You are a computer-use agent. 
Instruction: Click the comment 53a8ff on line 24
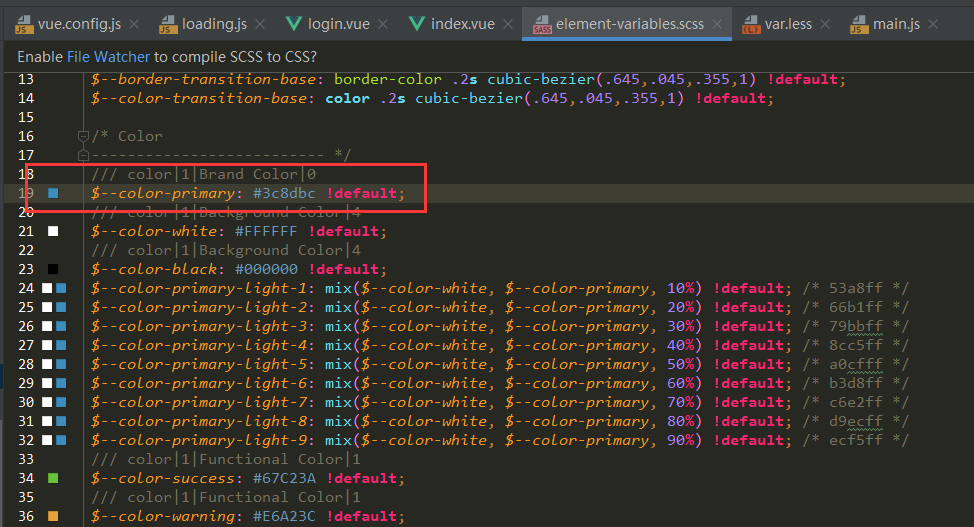(855, 288)
